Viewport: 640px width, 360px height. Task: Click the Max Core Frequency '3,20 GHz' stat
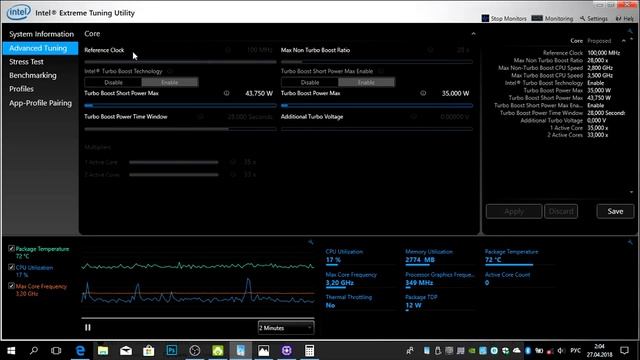pos(340,283)
